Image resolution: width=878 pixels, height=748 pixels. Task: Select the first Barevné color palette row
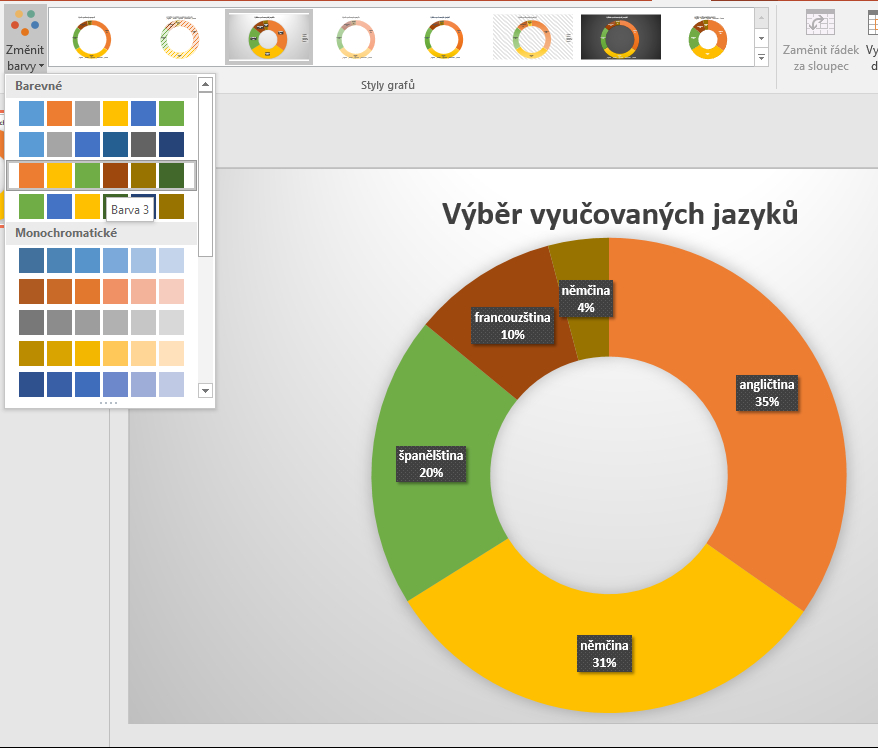[x=101, y=113]
